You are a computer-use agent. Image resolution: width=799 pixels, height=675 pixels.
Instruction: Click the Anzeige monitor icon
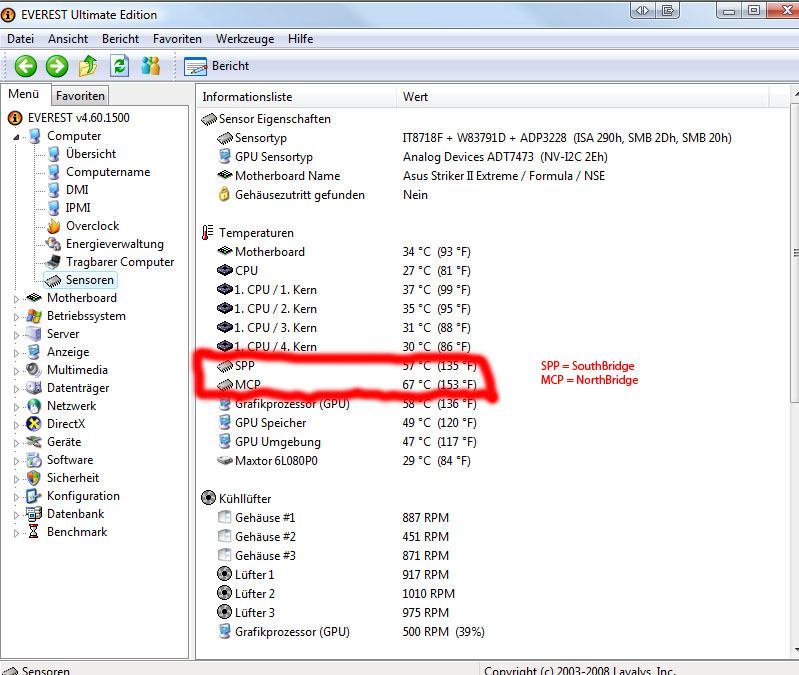(x=34, y=352)
